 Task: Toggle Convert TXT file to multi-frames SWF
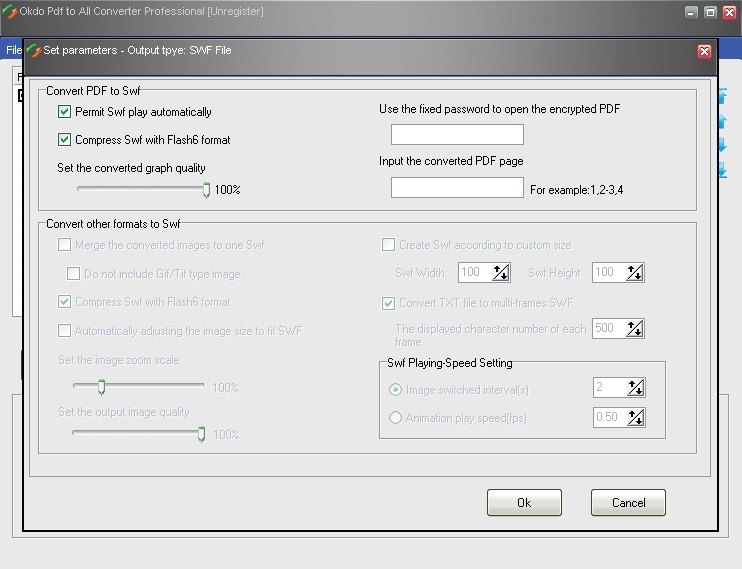pyautogui.click(x=389, y=303)
